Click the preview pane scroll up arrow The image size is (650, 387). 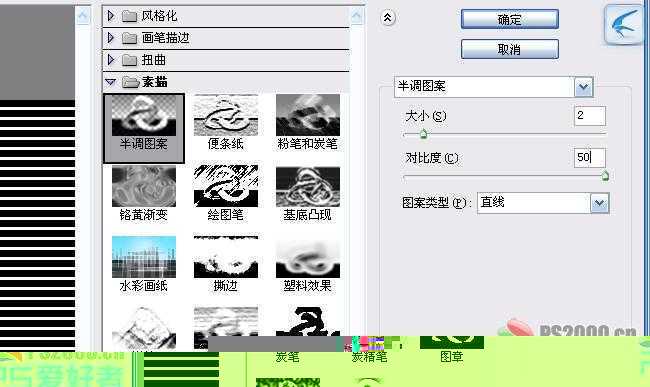[x=83, y=16]
